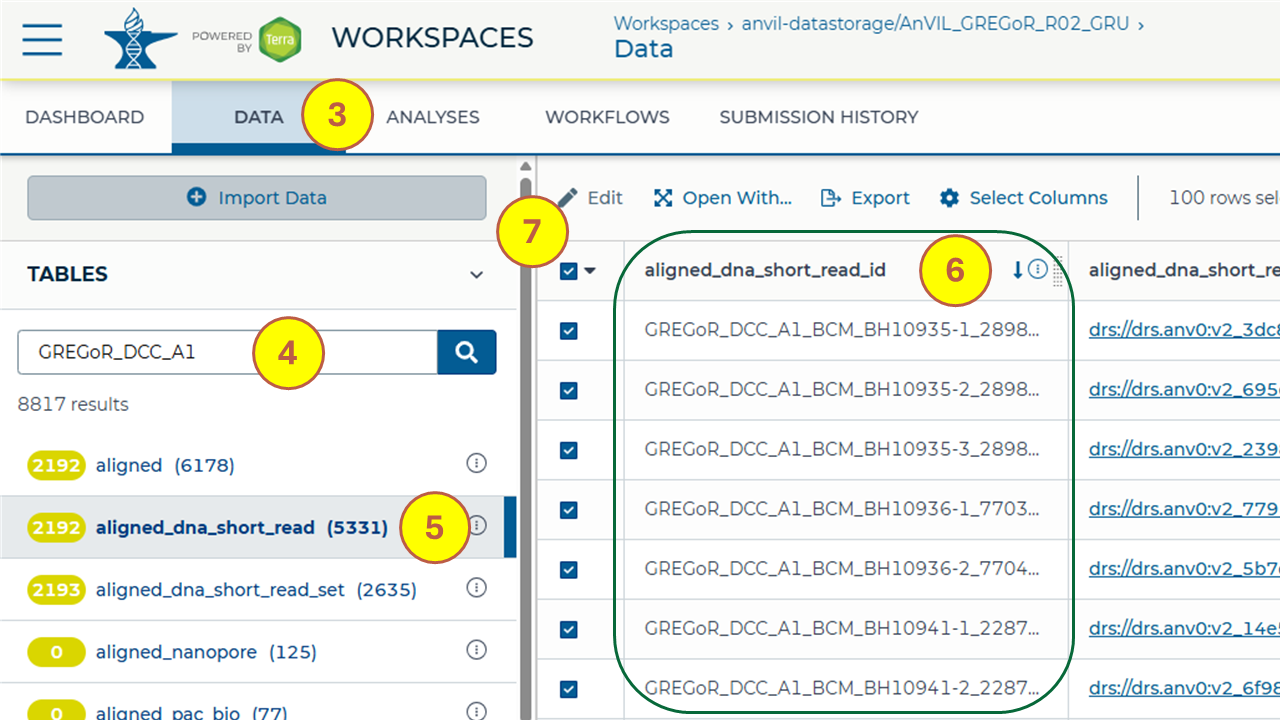1280x720 pixels.
Task: Click Select Columns button
Action: pyautogui.click(x=1023, y=198)
